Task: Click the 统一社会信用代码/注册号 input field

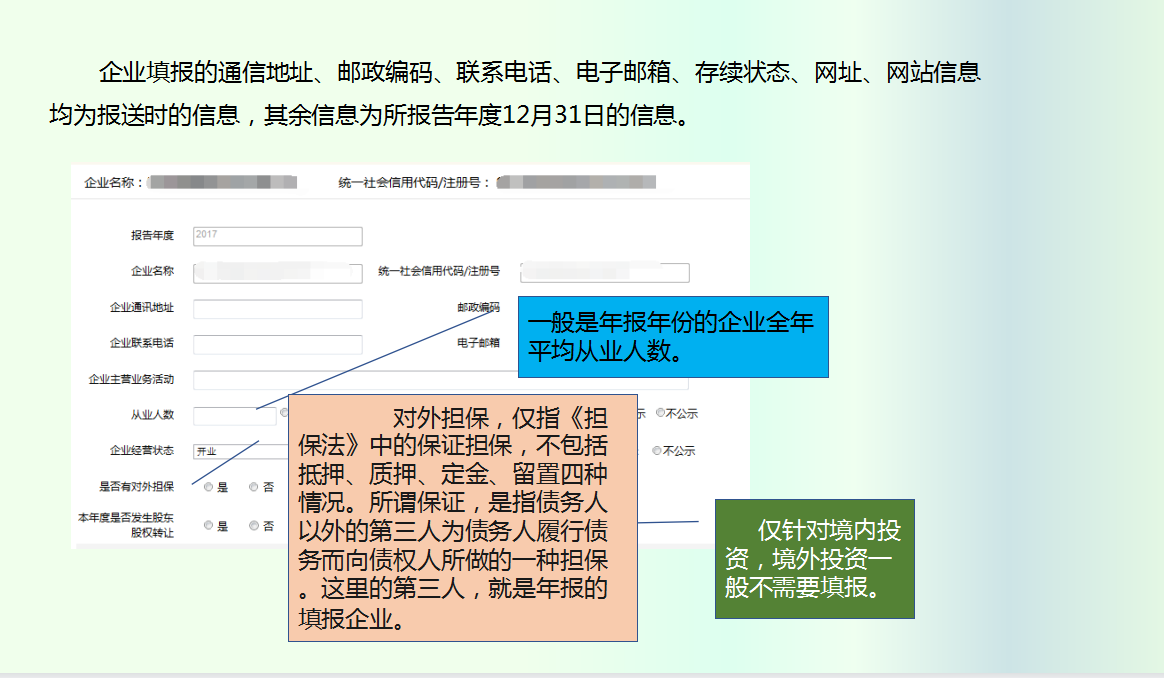Action: click(605, 272)
